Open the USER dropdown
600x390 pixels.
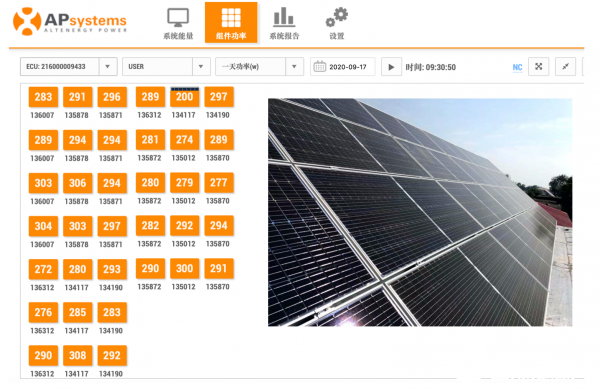point(201,67)
